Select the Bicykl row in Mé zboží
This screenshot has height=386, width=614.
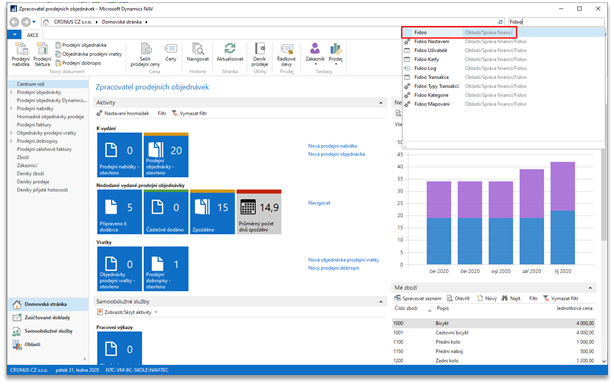(x=493, y=323)
